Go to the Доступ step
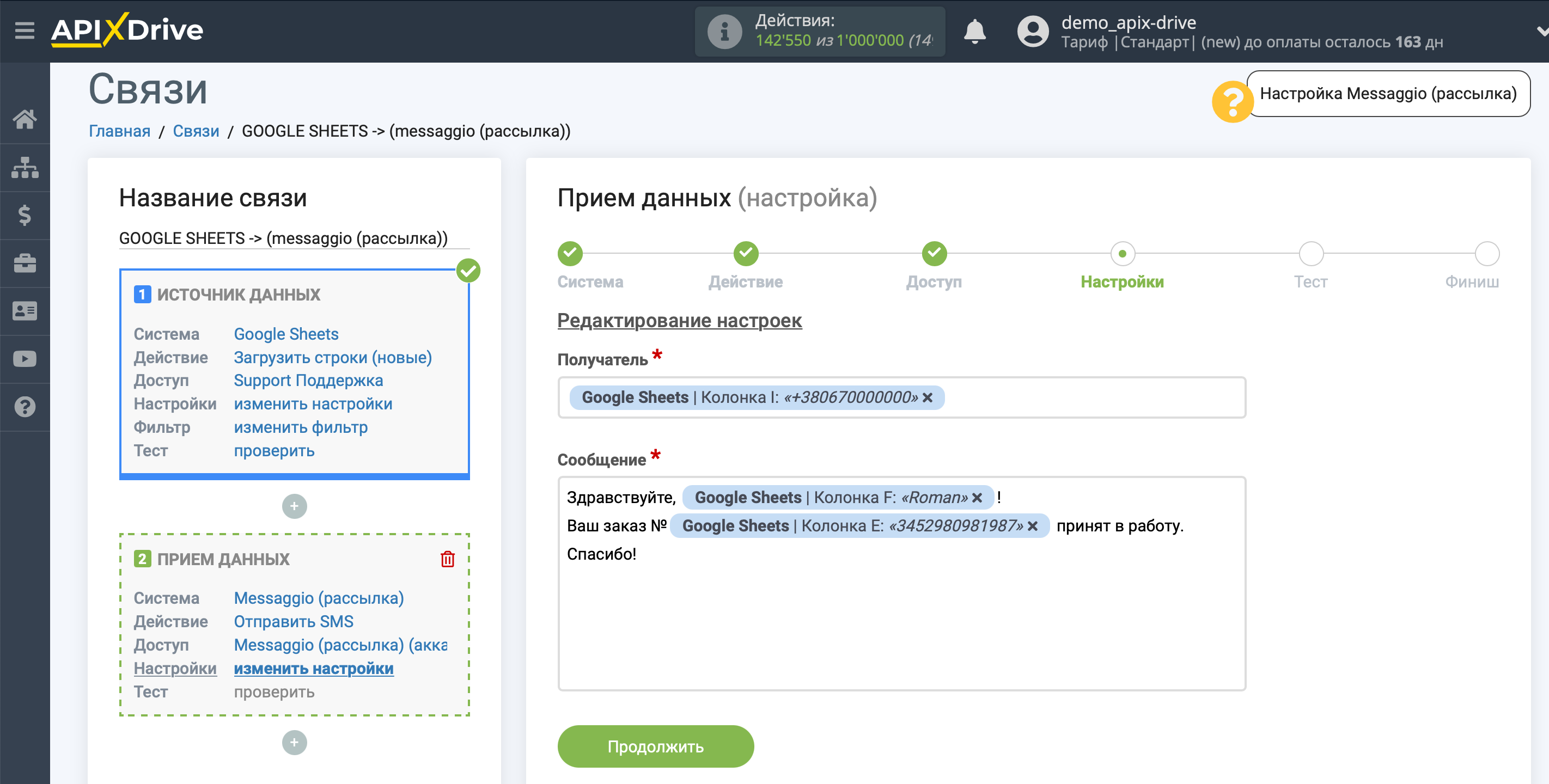 pos(934,254)
